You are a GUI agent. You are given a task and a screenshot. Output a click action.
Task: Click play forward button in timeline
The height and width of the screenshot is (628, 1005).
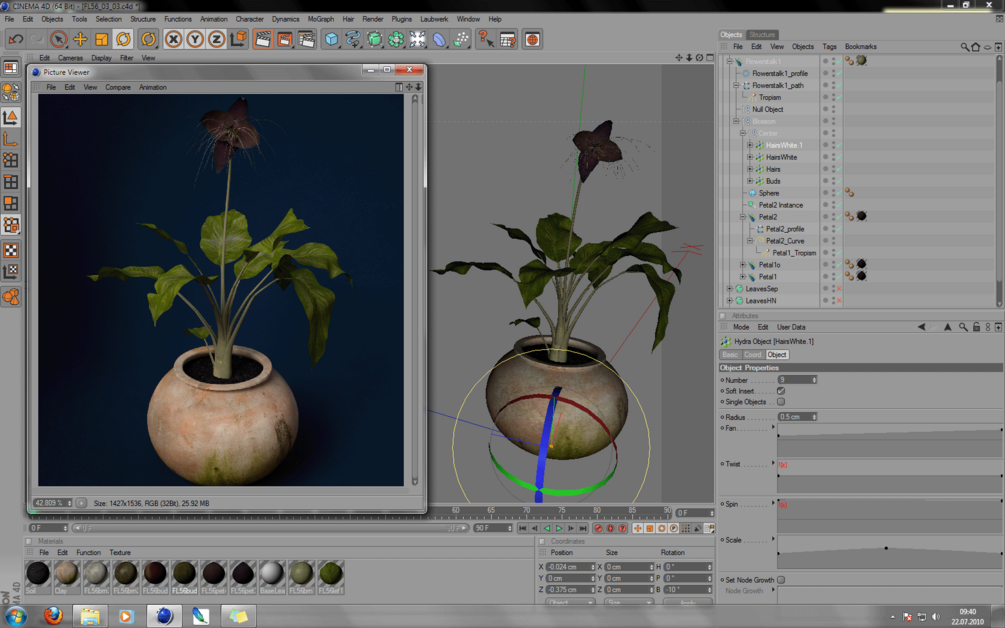(x=559, y=528)
